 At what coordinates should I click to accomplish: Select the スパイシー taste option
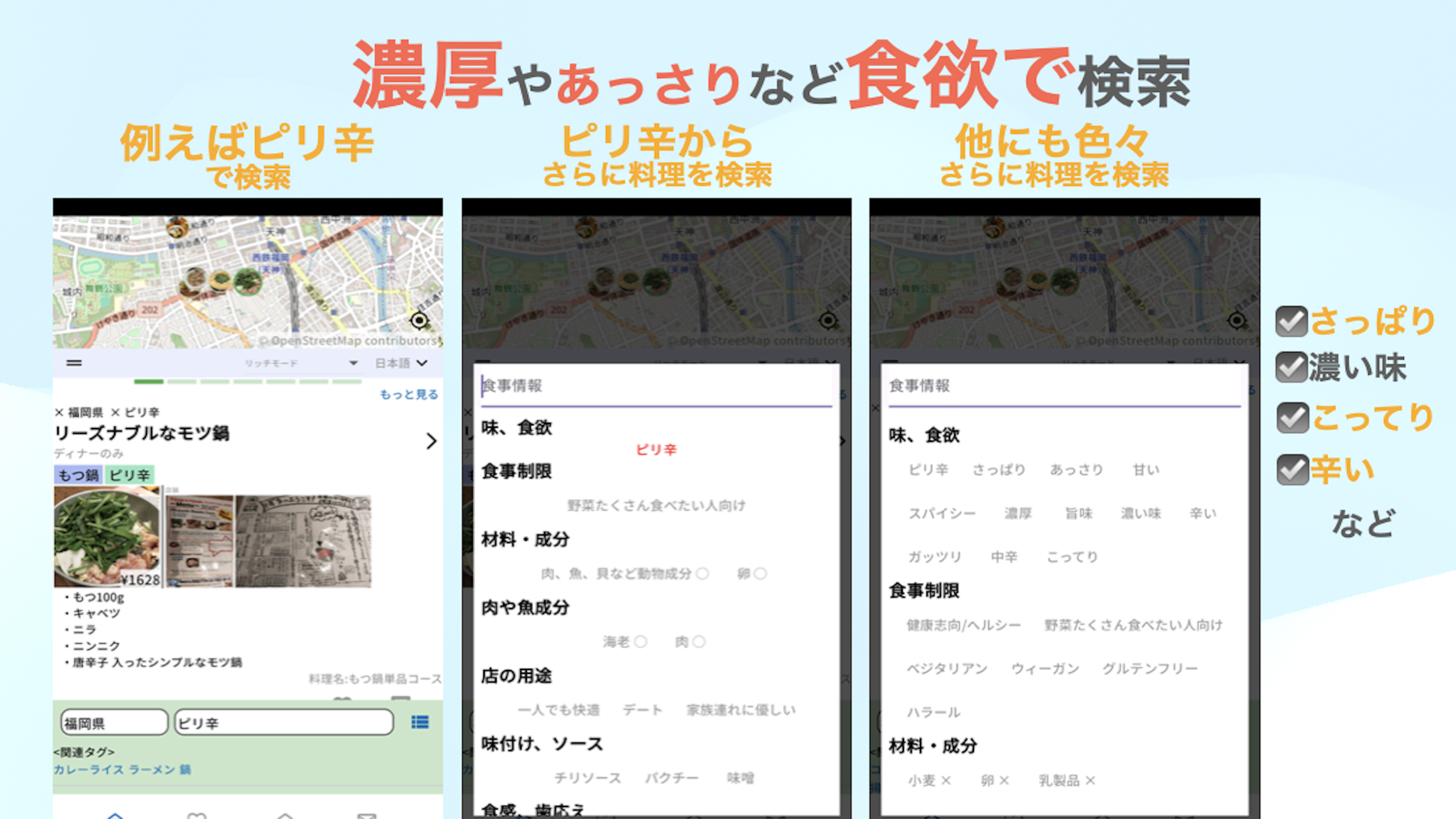942,514
